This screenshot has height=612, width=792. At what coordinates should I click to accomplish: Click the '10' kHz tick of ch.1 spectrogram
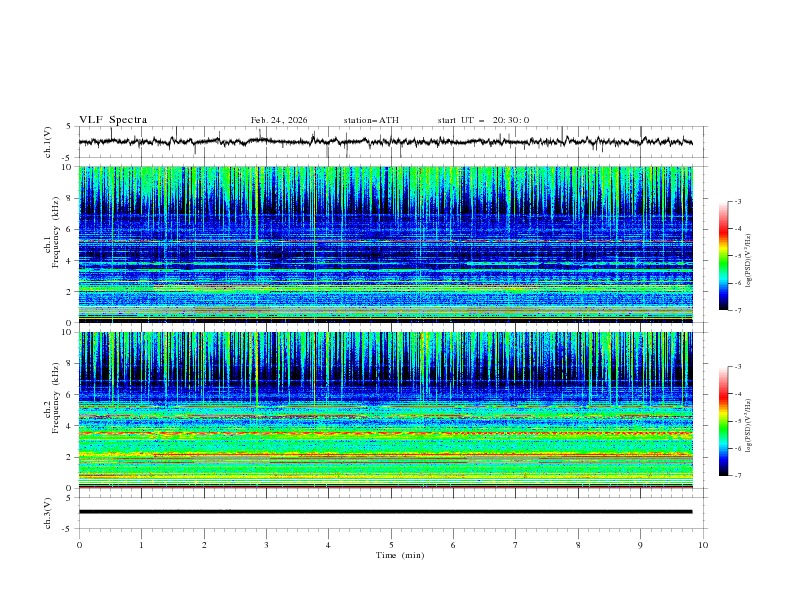point(67,167)
